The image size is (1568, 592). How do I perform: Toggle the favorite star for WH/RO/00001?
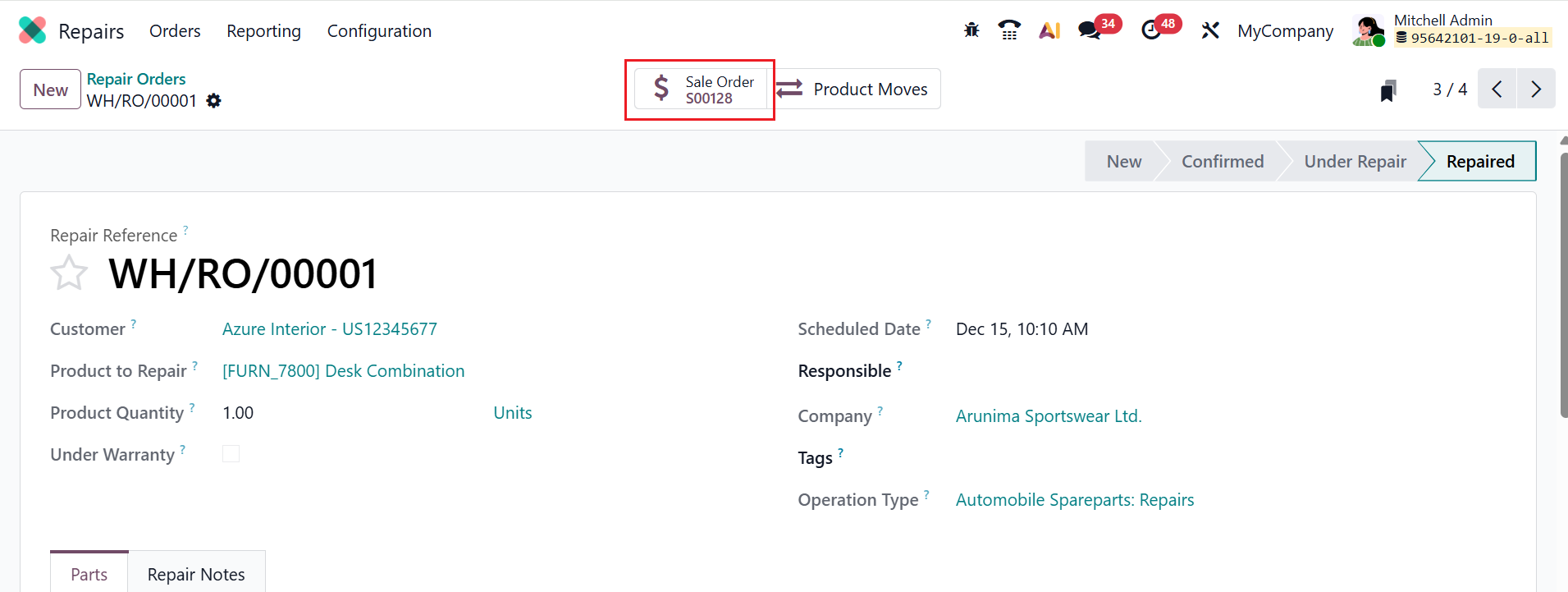(x=69, y=273)
